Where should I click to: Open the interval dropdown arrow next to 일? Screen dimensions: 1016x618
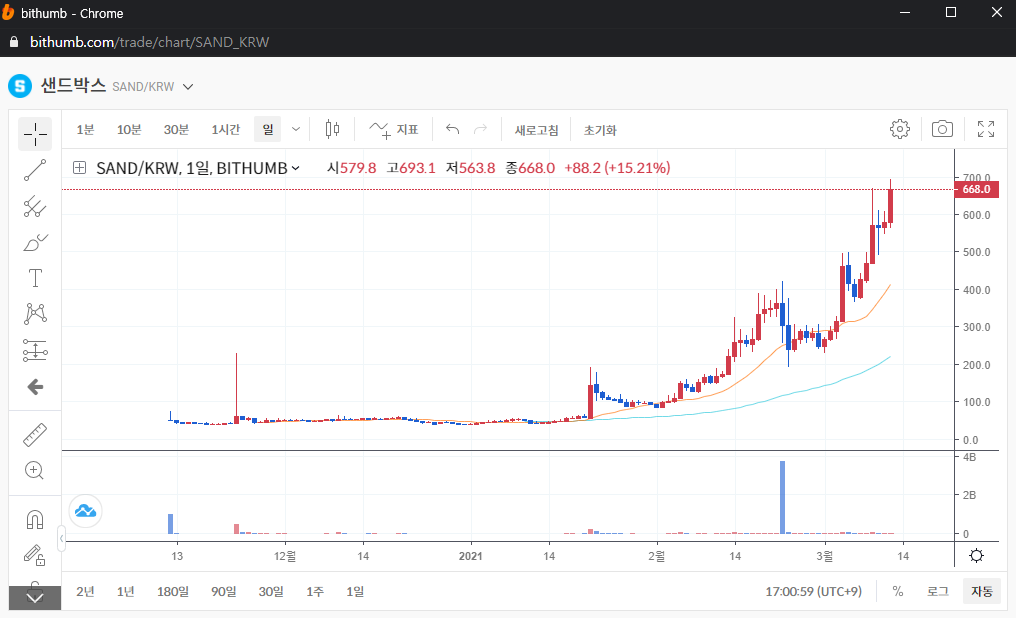coord(296,130)
